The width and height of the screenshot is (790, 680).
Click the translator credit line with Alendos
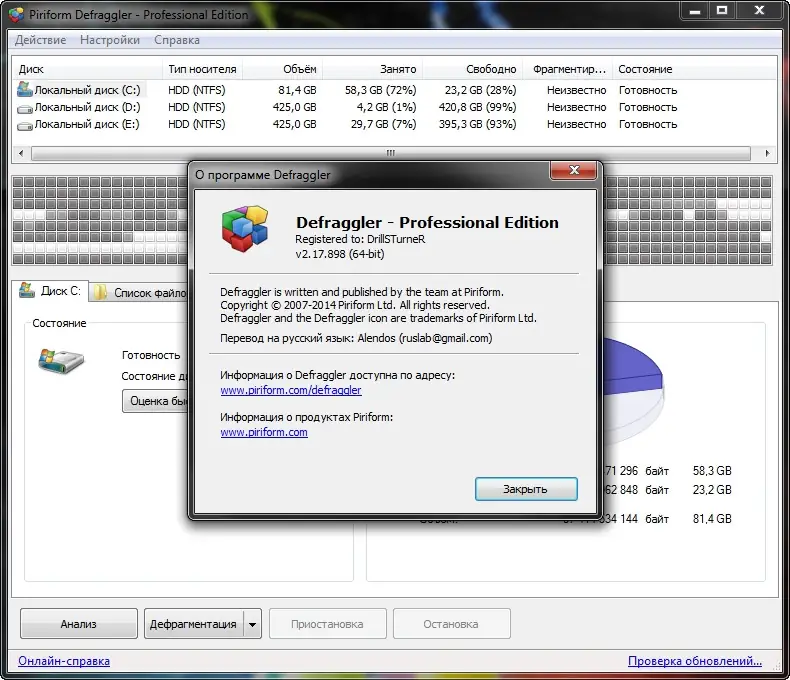[356, 338]
